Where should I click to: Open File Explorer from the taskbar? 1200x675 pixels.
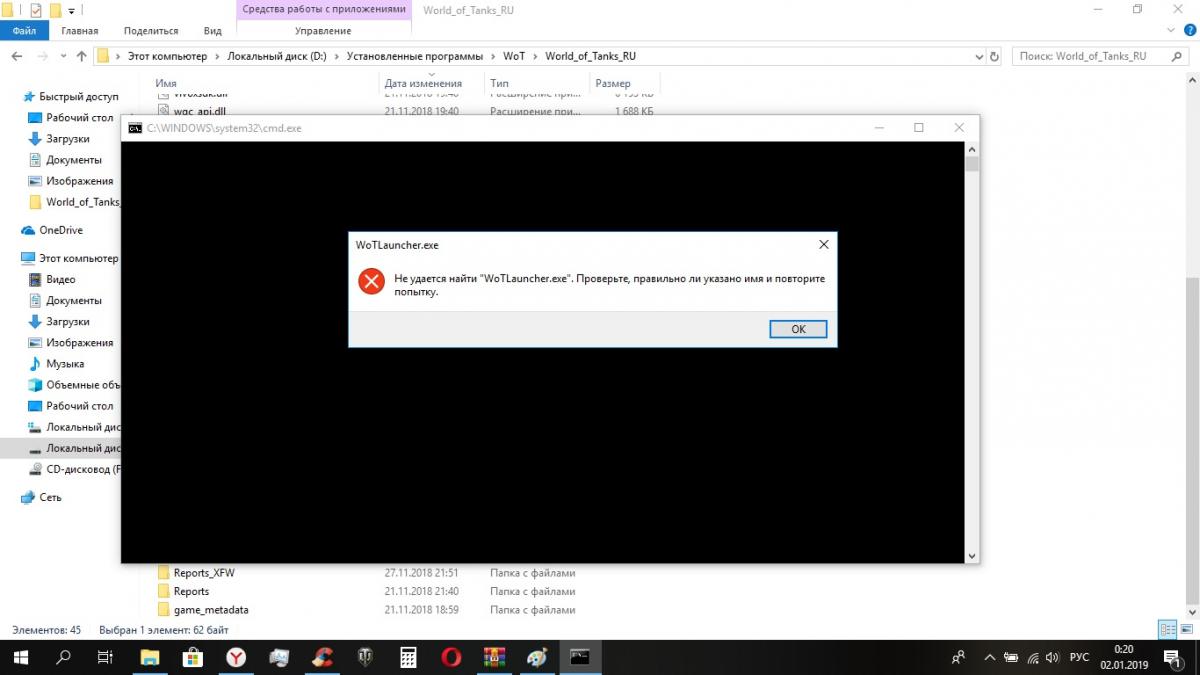click(x=150, y=657)
